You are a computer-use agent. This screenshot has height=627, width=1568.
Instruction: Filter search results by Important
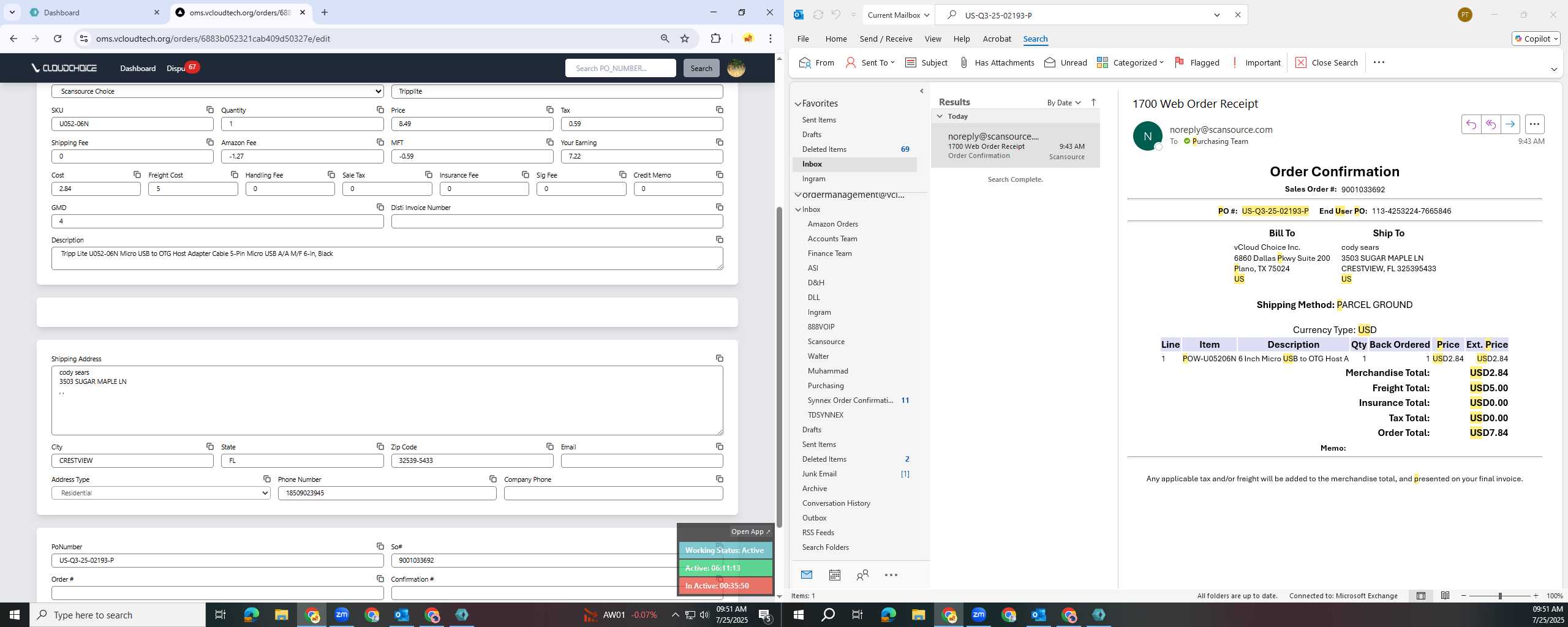[x=1256, y=62]
